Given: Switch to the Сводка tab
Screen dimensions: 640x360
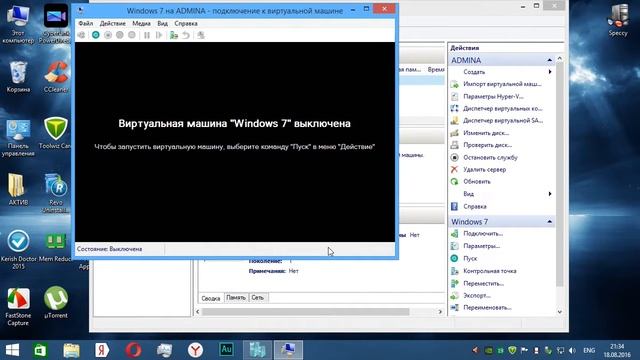Looking at the screenshot, I should [211, 298].
